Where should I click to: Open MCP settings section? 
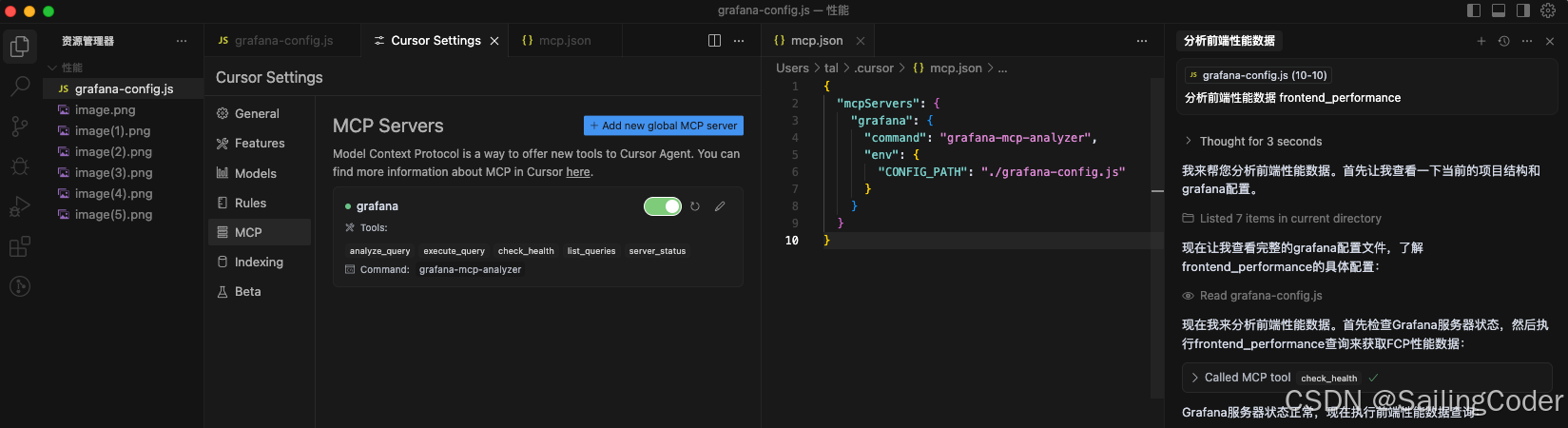point(260,232)
